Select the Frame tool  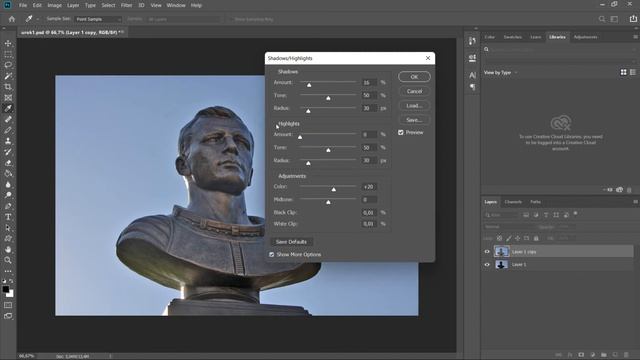pyautogui.click(x=8, y=98)
